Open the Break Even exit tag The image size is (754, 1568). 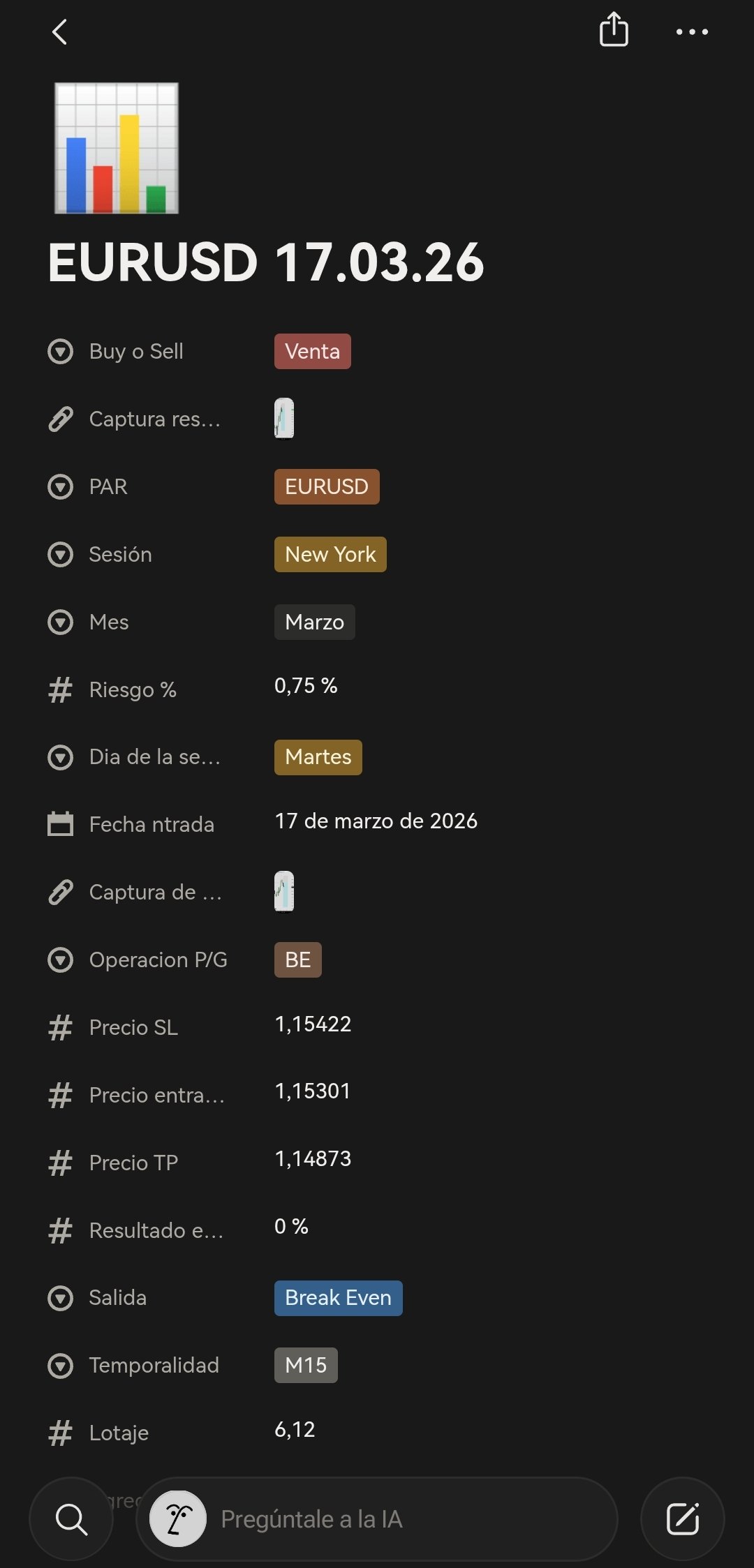(338, 1298)
